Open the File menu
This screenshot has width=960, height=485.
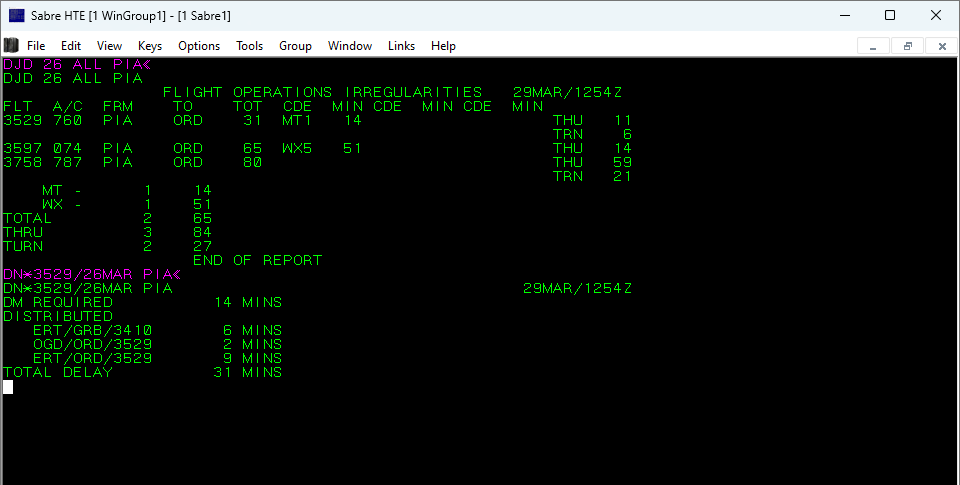[x=36, y=46]
